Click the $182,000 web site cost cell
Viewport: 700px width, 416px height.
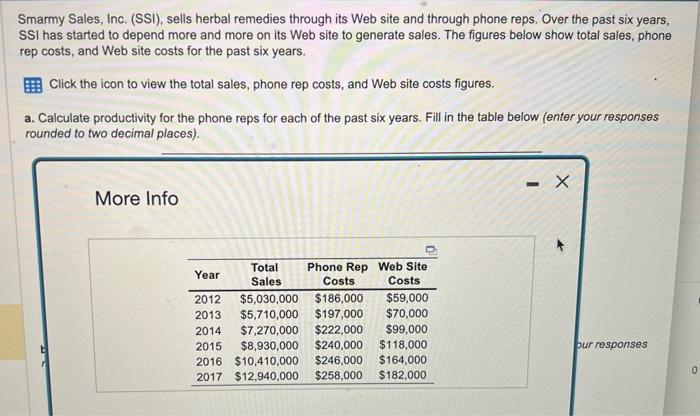coord(403,376)
